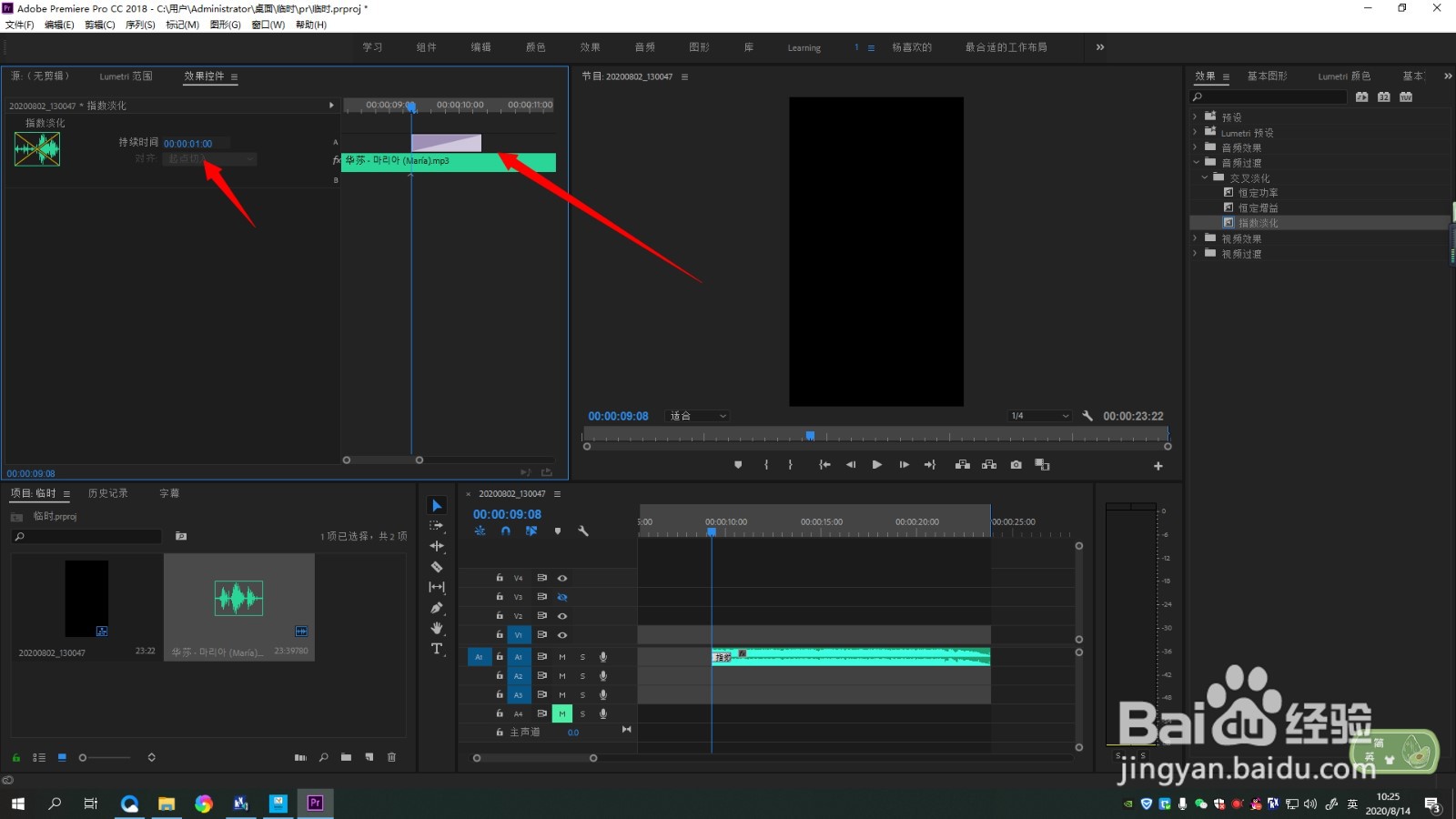This screenshot has width=1456, height=819.
Task: Click the Lift button in program monitor
Action: click(x=962, y=465)
